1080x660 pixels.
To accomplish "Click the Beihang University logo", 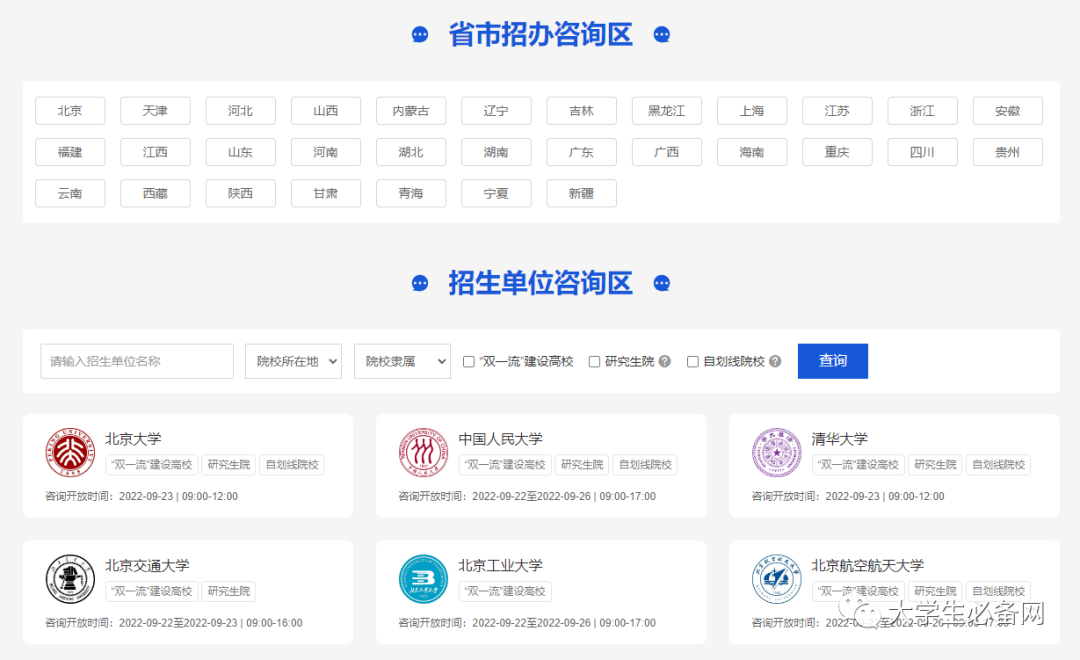I will click(x=776, y=579).
